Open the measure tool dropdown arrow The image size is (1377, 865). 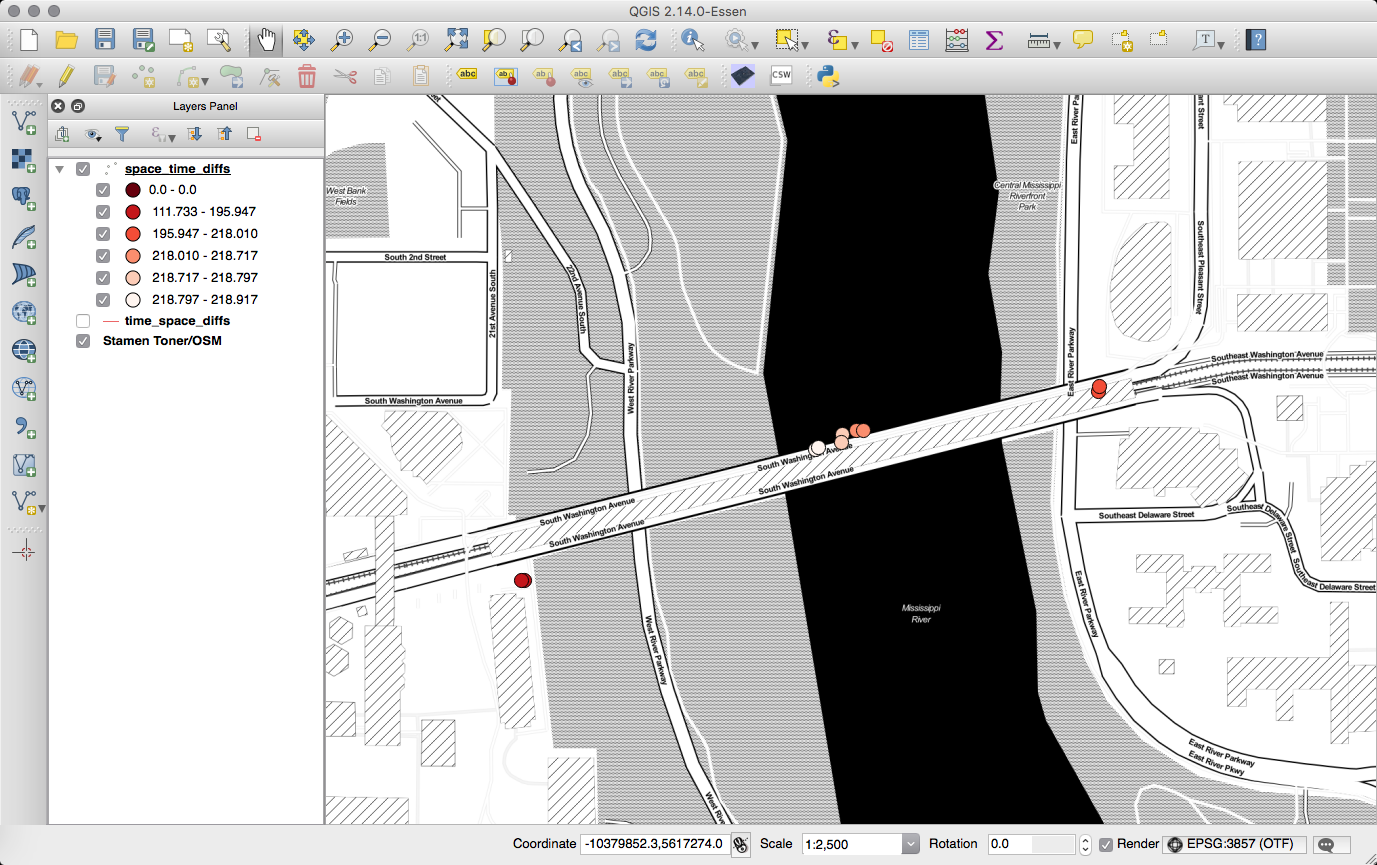tap(1059, 43)
